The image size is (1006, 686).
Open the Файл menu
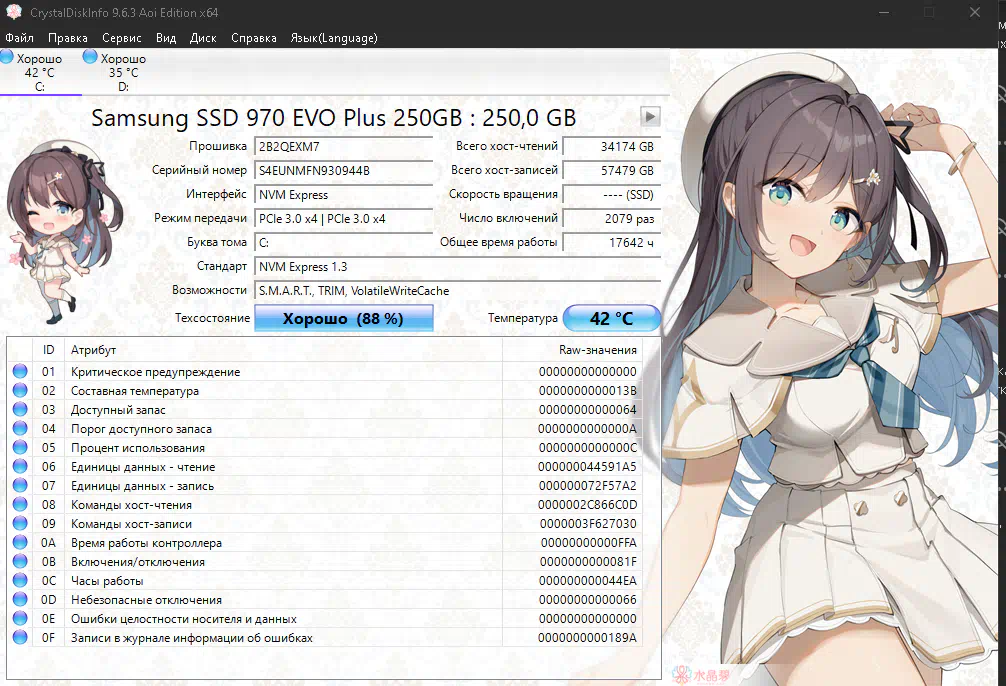[19, 38]
